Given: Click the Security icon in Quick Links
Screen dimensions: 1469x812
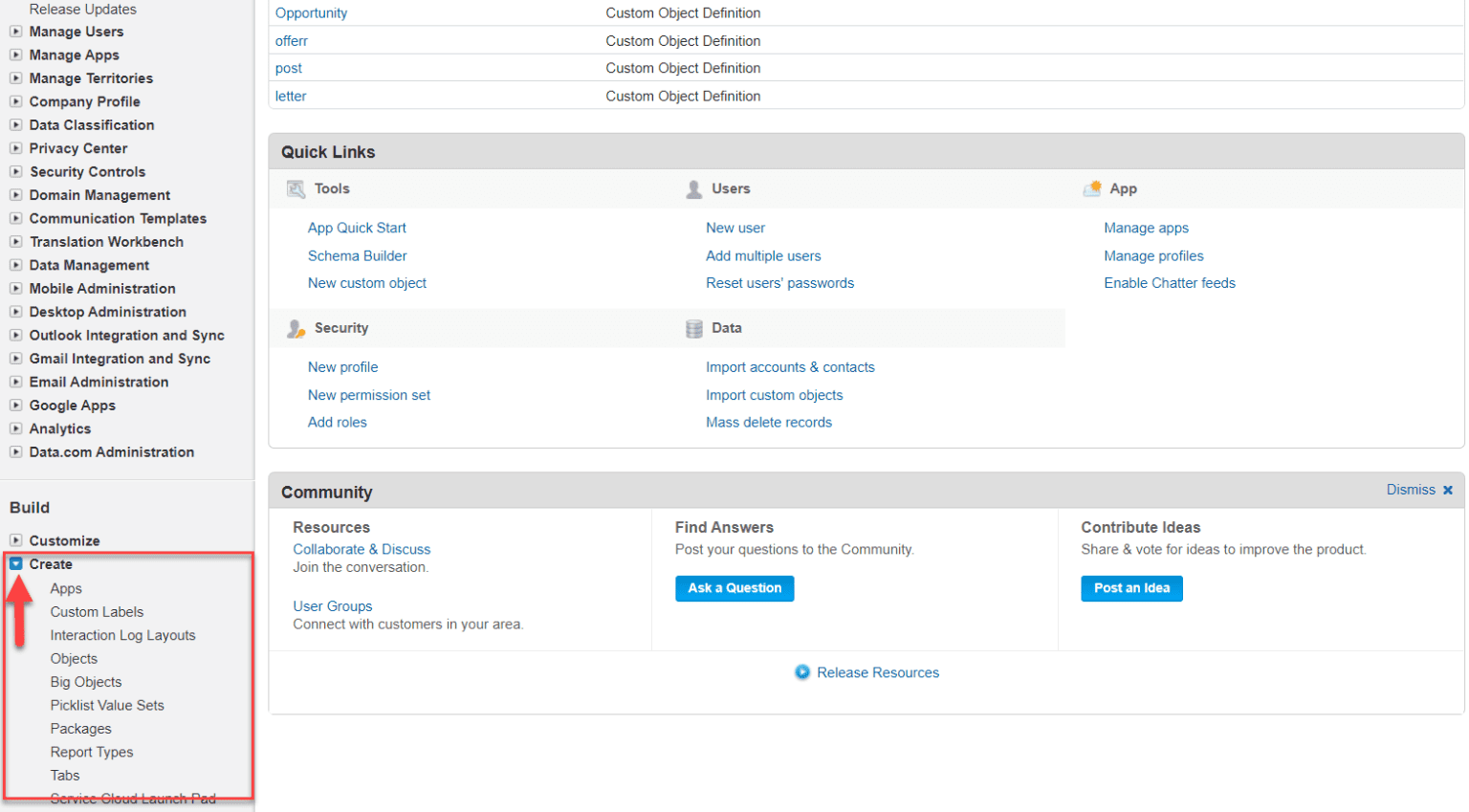Looking at the screenshot, I should tap(296, 327).
